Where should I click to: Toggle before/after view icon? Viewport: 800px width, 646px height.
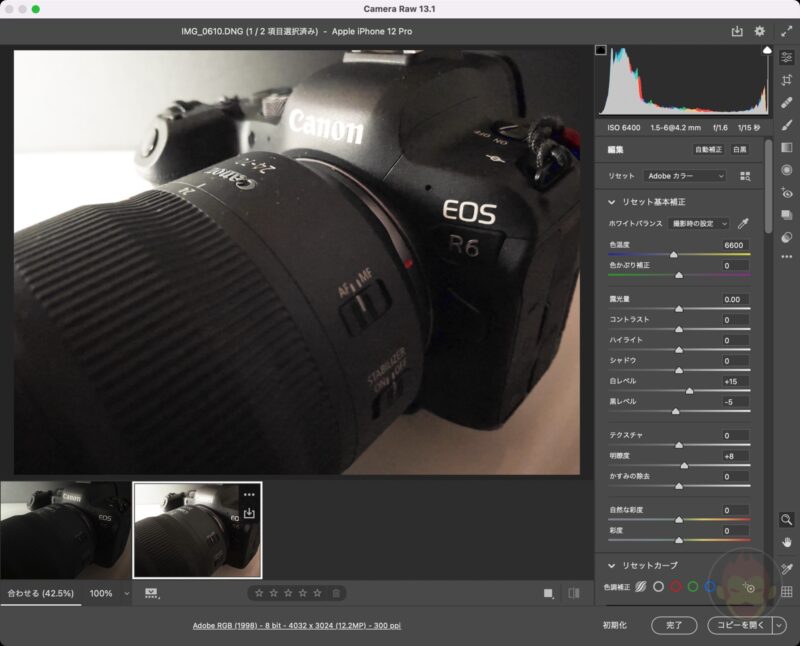[x=574, y=593]
